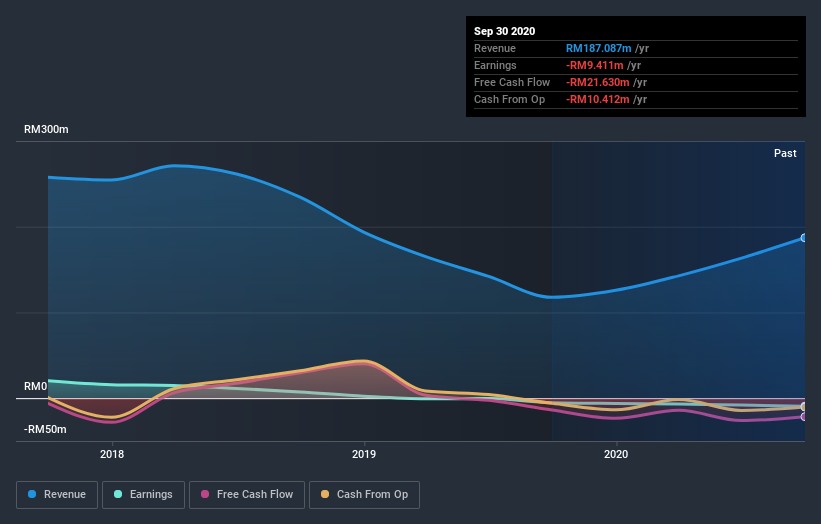
Task: Click the Sep 30 2020 tooltip date
Action: tap(504, 31)
